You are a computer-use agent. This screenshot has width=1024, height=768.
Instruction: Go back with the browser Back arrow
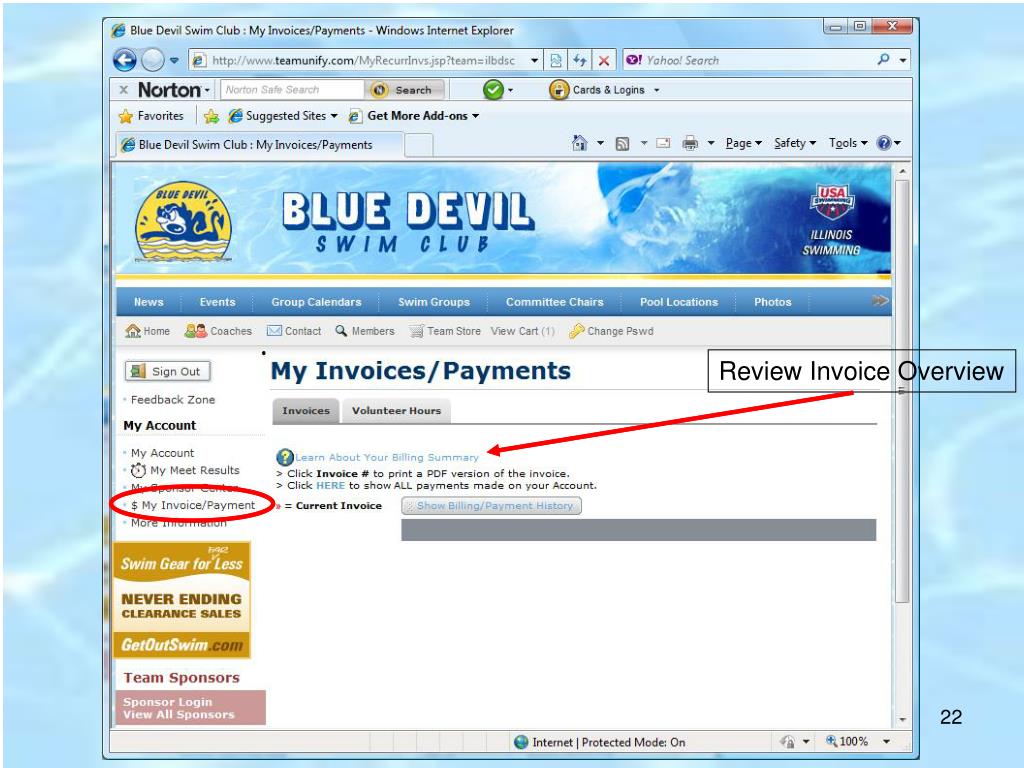point(124,60)
